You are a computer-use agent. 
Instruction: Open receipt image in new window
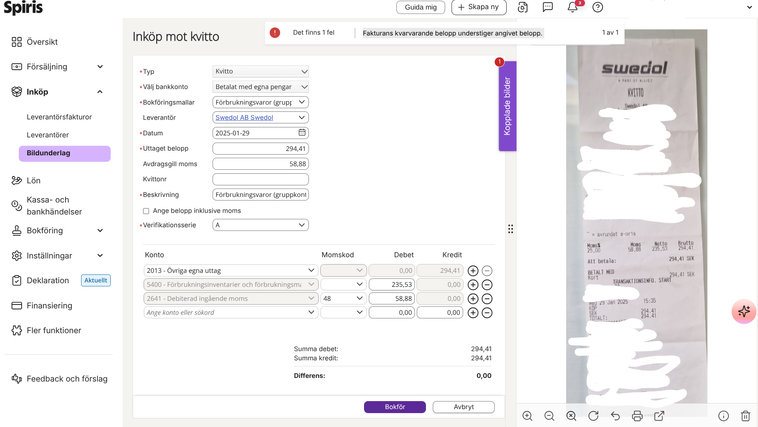point(659,416)
